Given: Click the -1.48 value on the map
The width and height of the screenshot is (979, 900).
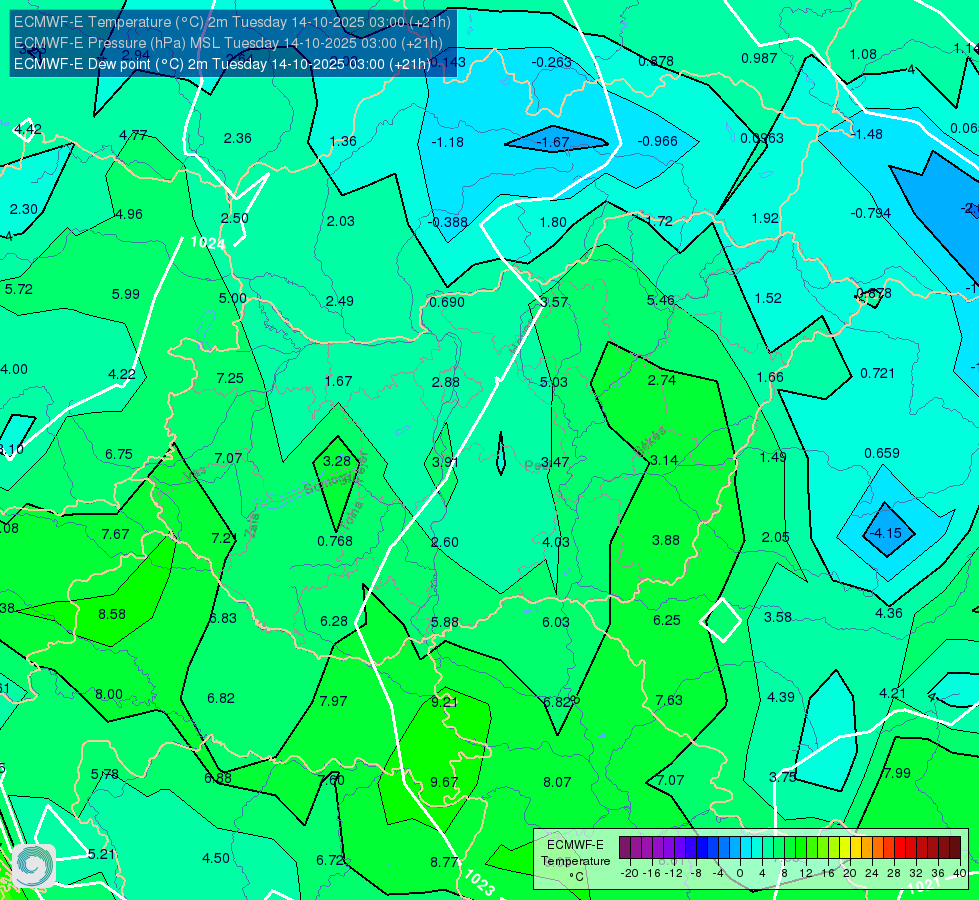Looking at the screenshot, I should (x=867, y=134).
